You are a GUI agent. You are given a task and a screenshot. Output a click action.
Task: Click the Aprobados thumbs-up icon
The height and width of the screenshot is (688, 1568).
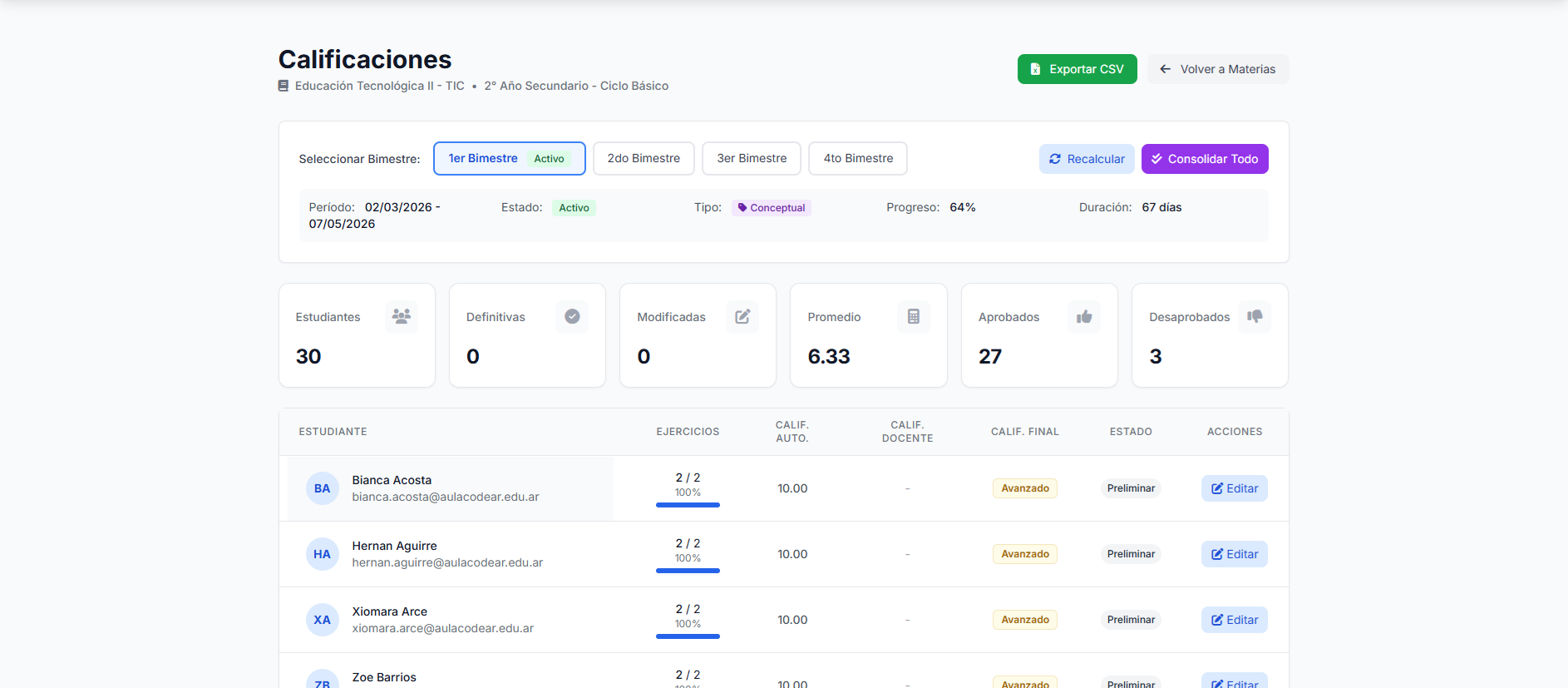click(1084, 317)
